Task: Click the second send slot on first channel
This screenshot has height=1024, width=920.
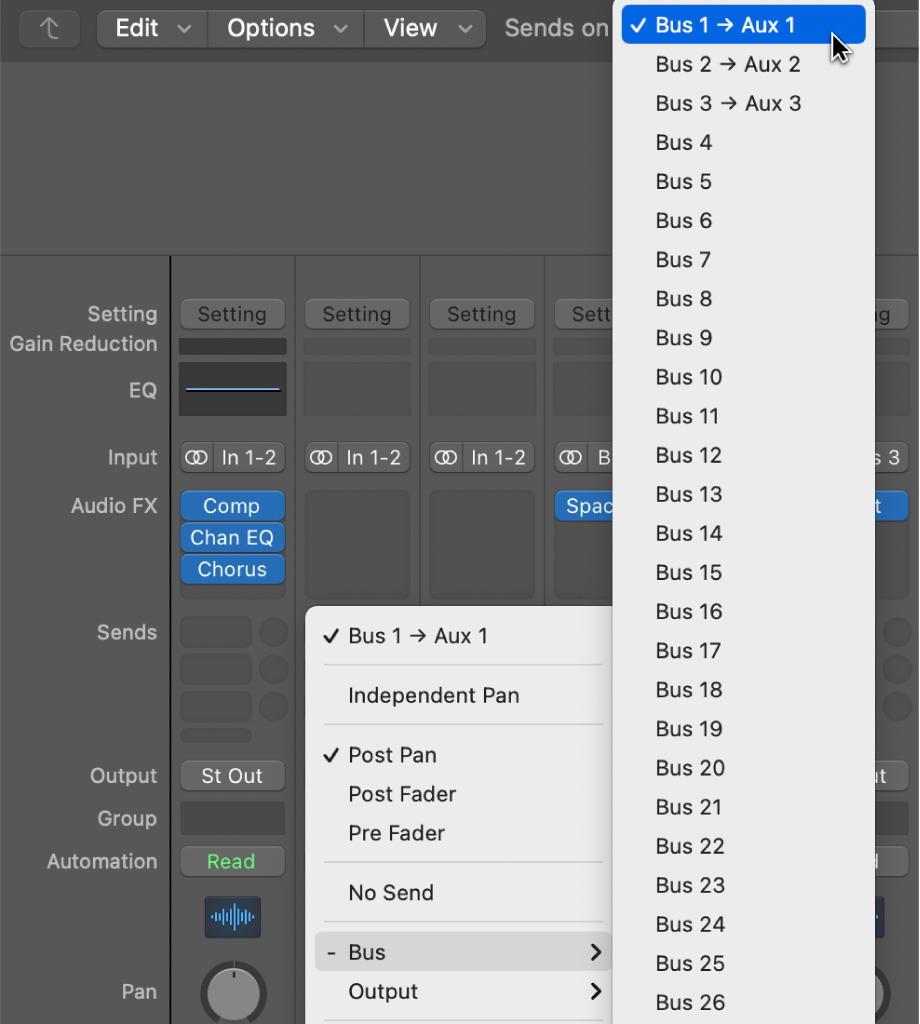Action: pos(216,669)
